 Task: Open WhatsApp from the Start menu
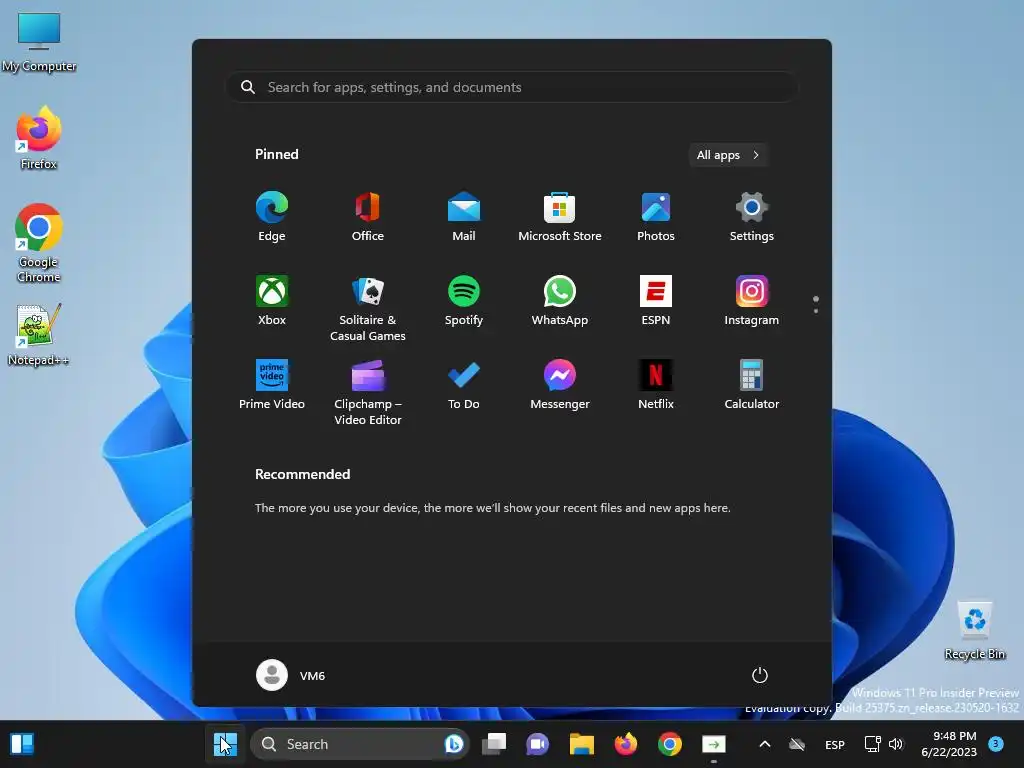coord(560,300)
